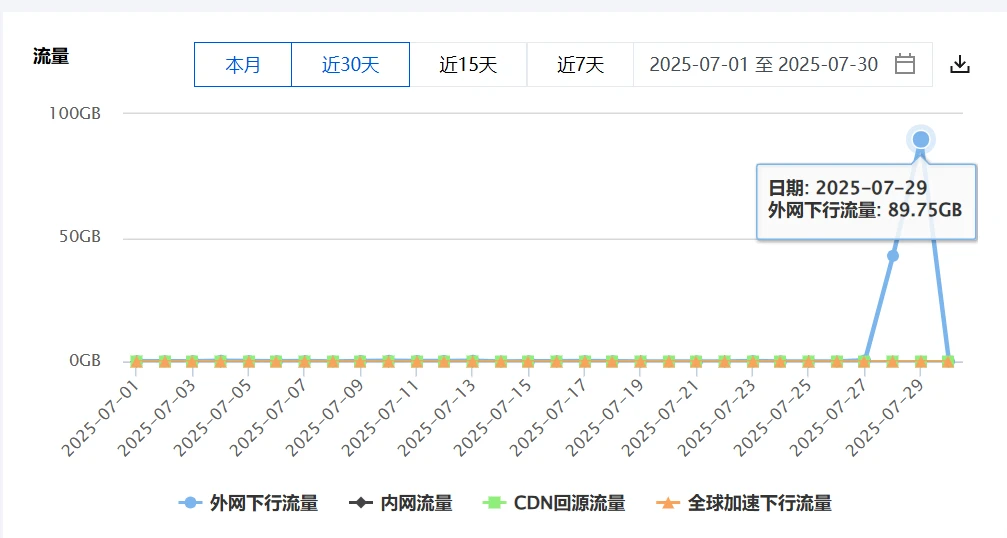Viewport: 1007px width, 538px height.
Task: Click the 流量 chart title
Action: tap(51, 57)
